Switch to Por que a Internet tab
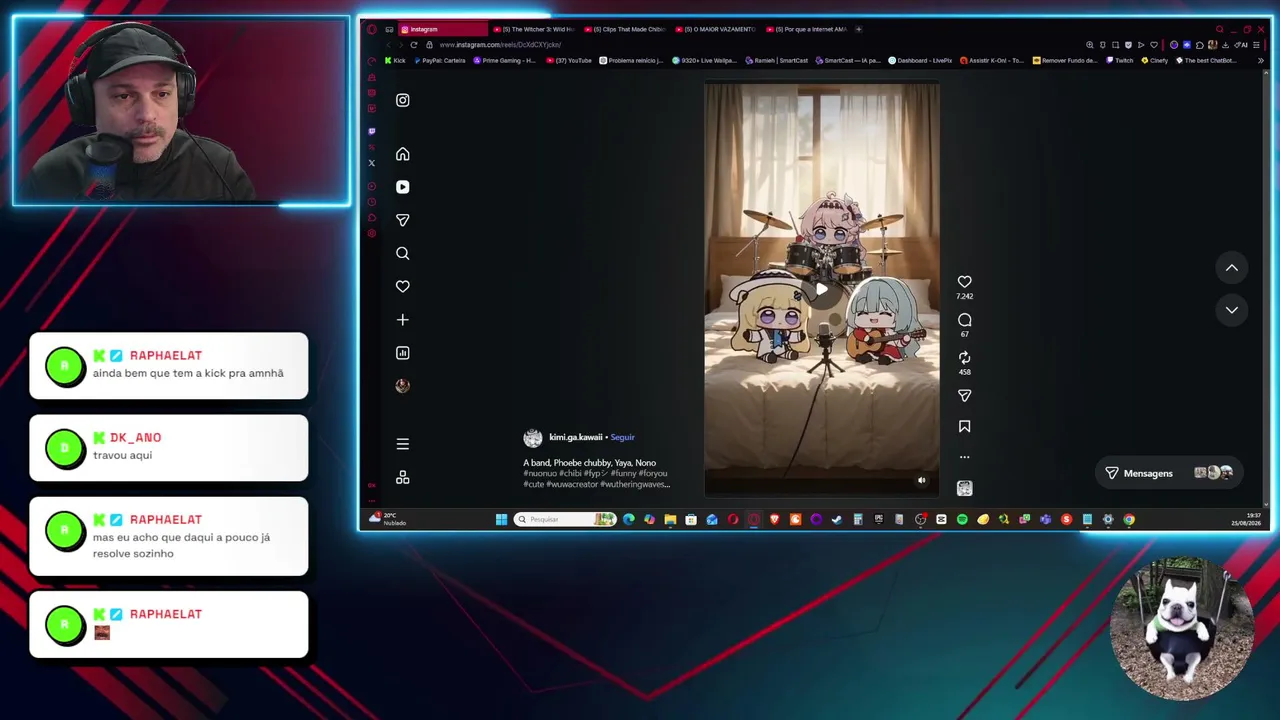Screen dimensions: 1280x720 point(806,29)
